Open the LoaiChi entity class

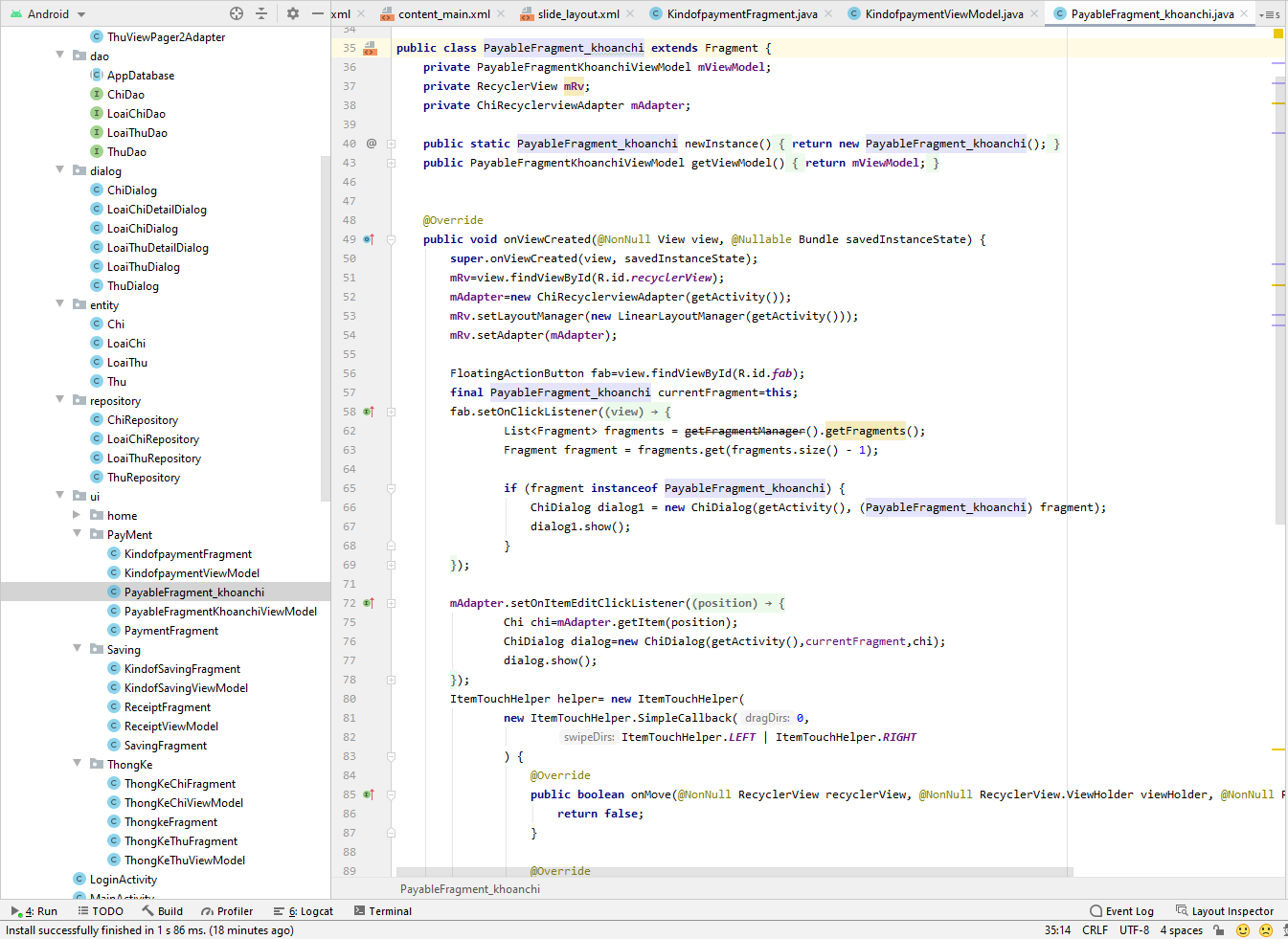pyautogui.click(x=126, y=344)
